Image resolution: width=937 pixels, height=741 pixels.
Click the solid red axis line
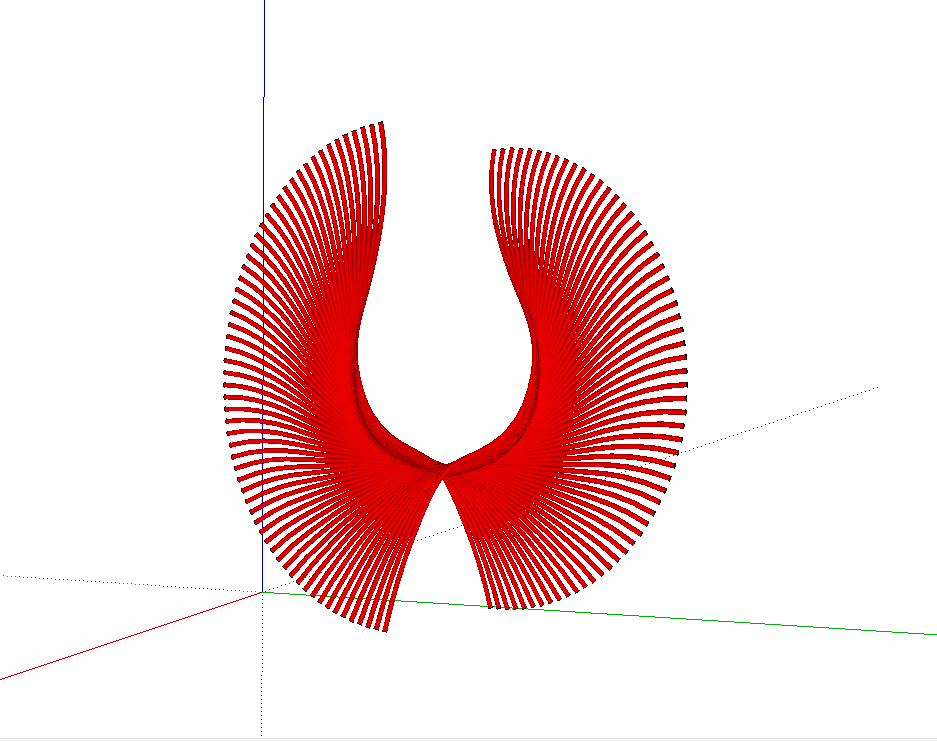pyautogui.click(x=131, y=636)
